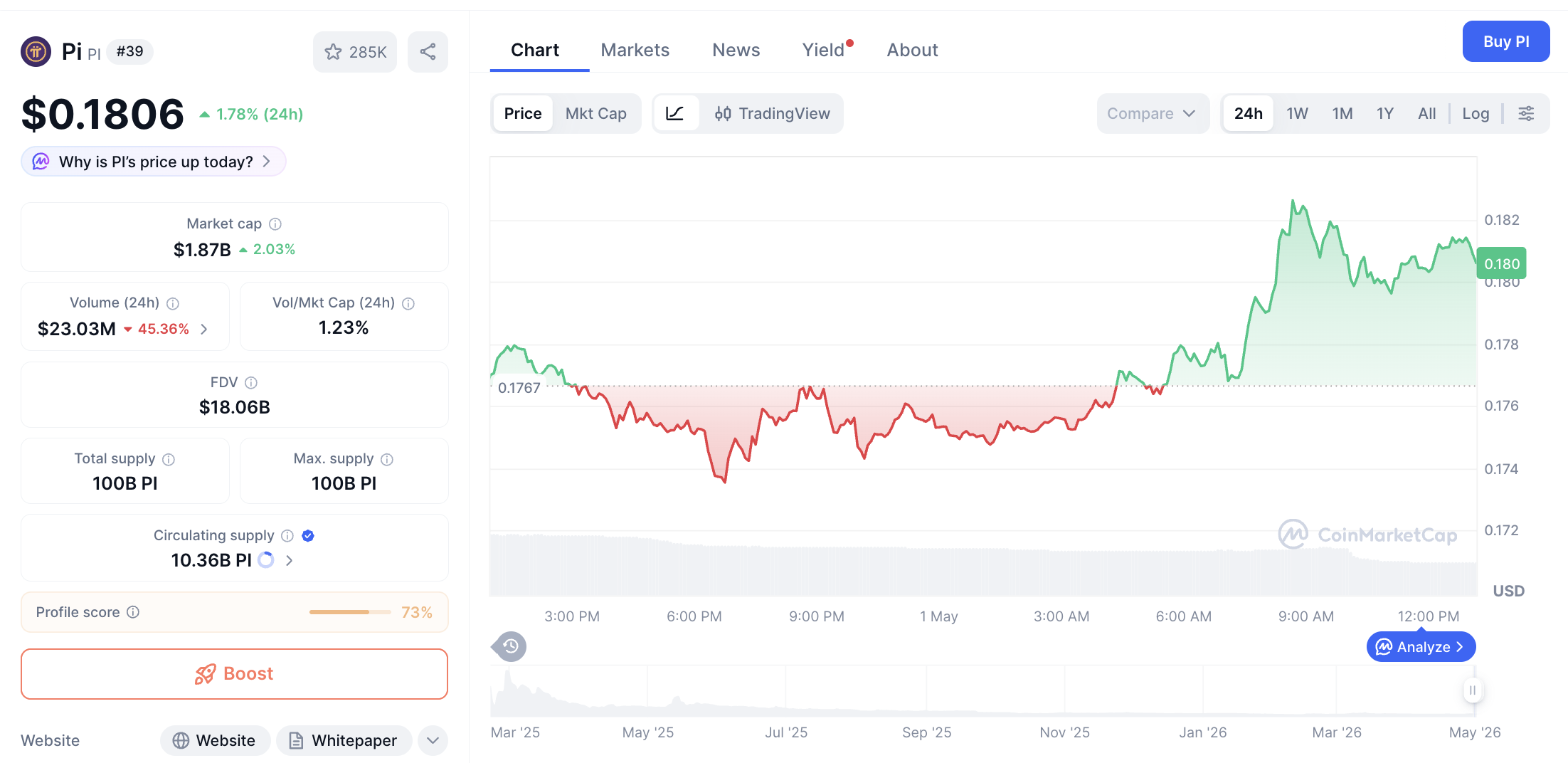This screenshot has height=763, width=1568.
Task: Select the 1Y time range
Action: (1384, 113)
